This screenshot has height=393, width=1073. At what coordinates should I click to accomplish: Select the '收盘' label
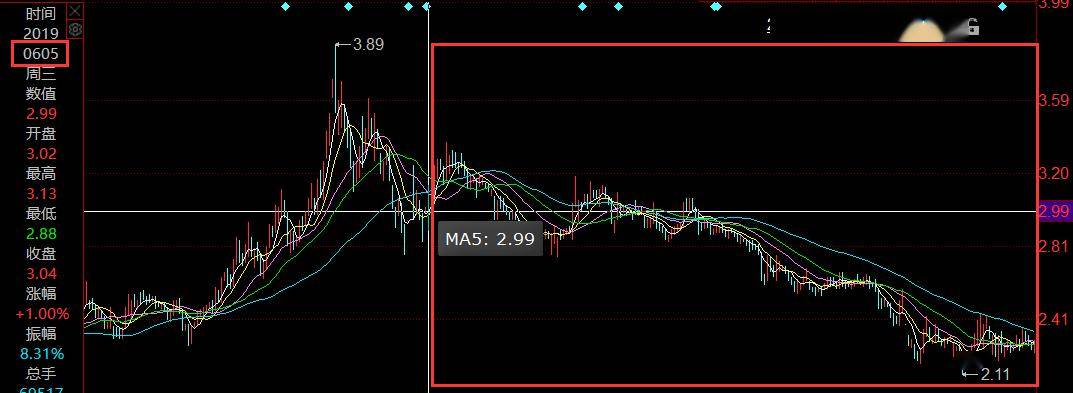[x=40, y=254]
